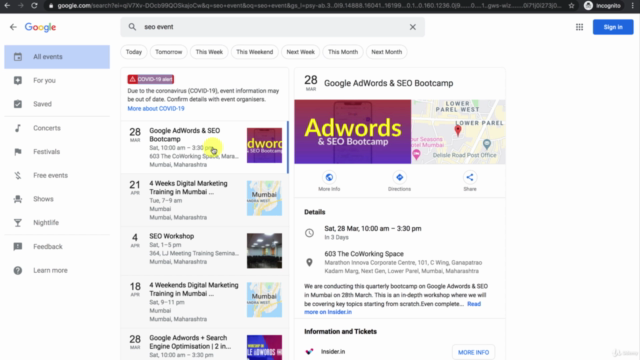Screen dimensions: 640x360
Task: Click the Festivals flag icon
Action: (x=18, y=152)
